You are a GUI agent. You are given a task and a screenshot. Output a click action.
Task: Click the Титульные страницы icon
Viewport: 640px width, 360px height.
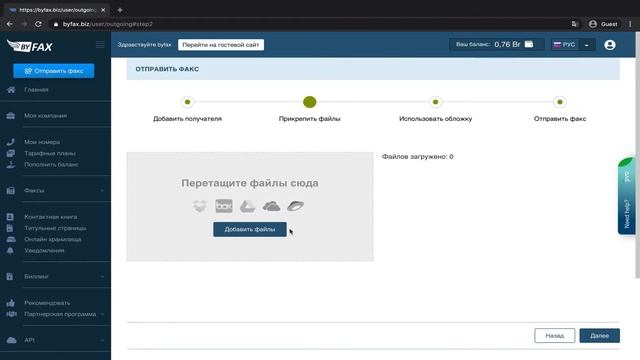coord(10,228)
